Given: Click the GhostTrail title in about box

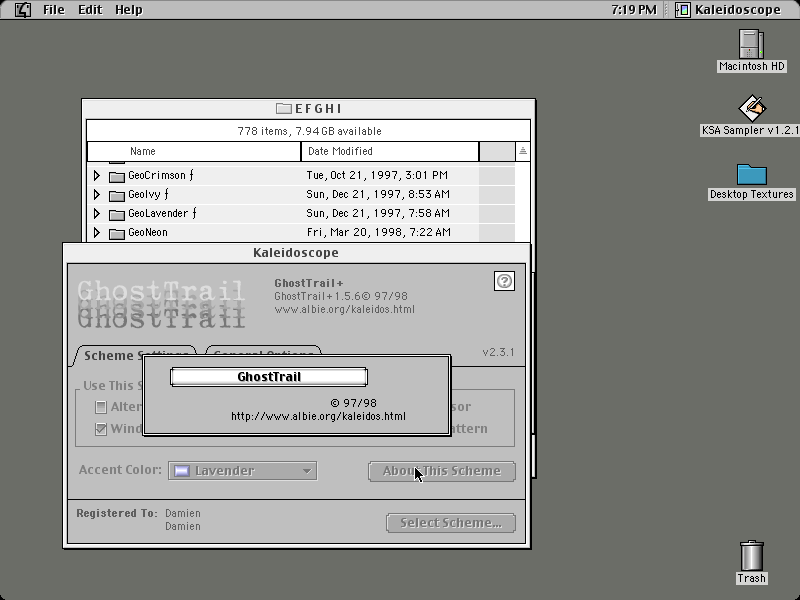Looking at the screenshot, I should pyautogui.click(x=269, y=377).
